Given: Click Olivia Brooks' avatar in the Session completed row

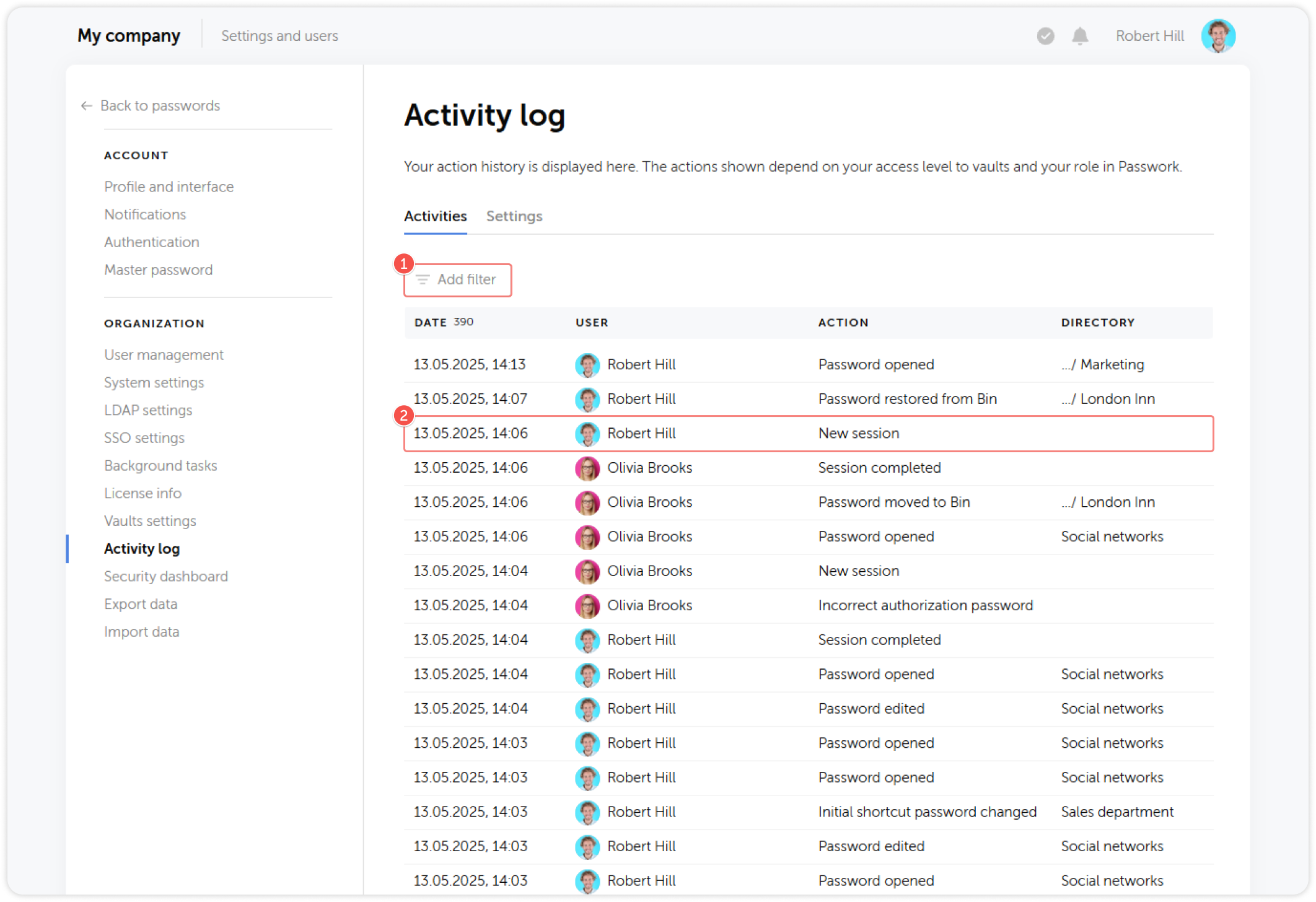Looking at the screenshot, I should pos(587,468).
